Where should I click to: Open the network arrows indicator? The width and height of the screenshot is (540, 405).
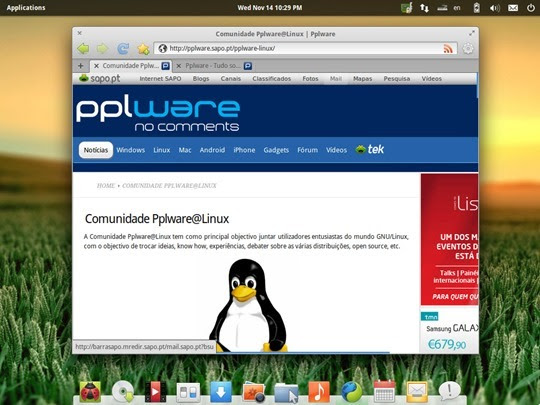coord(424,8)
